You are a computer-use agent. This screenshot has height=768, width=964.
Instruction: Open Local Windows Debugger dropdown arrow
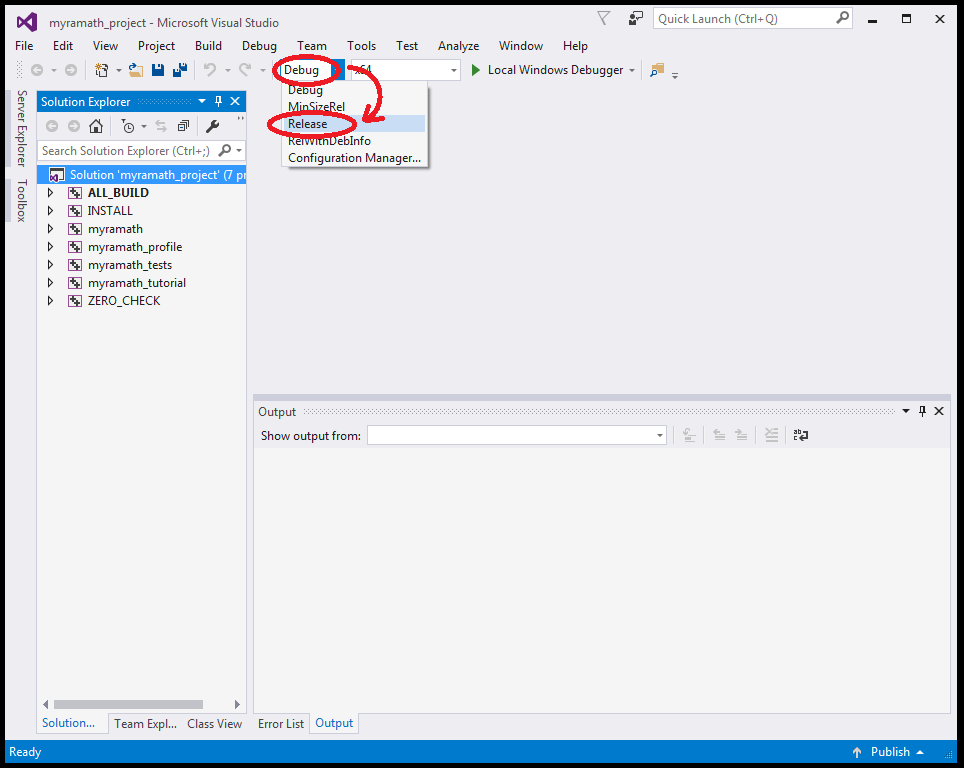[631, 70]
